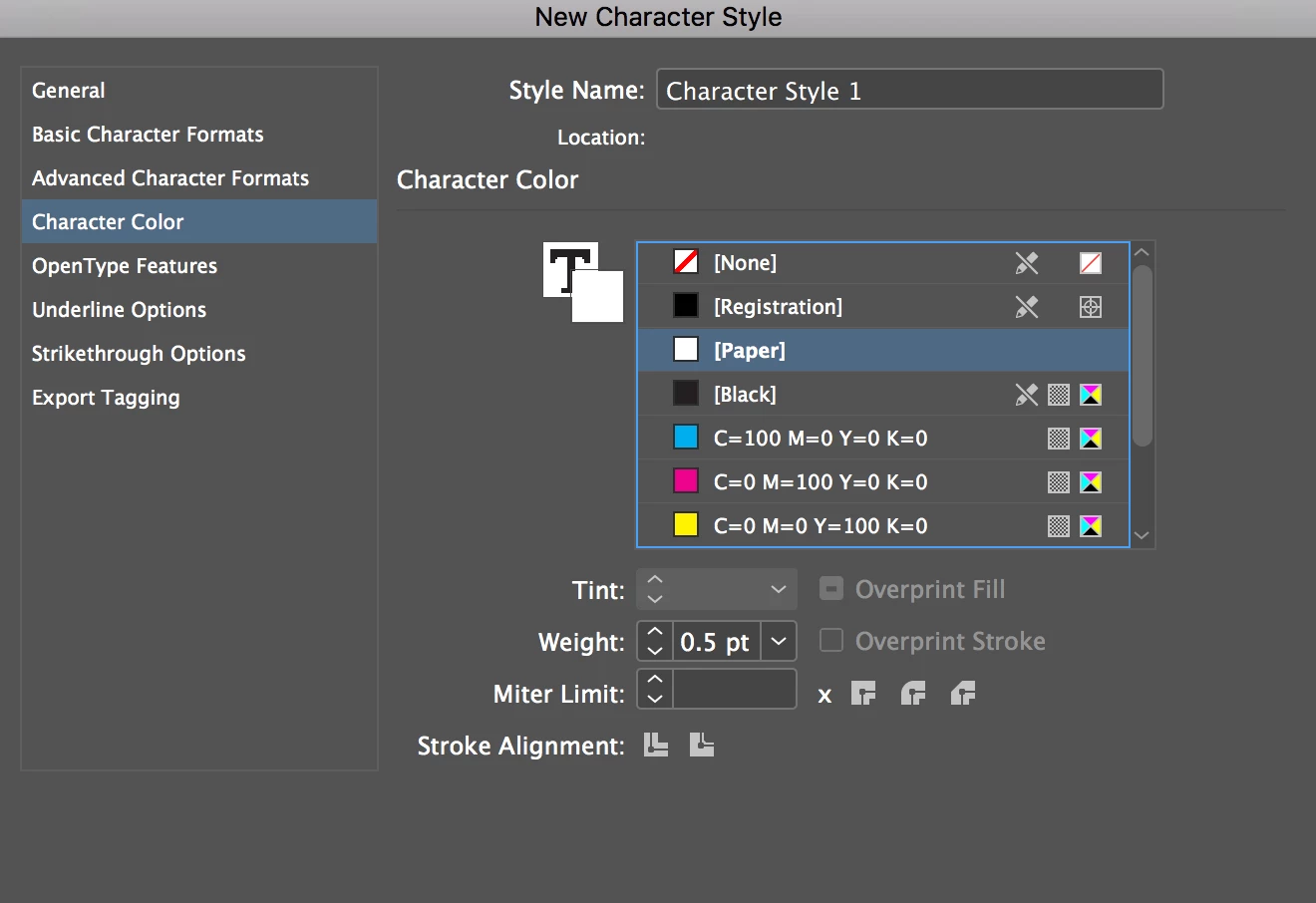Enable the Overprint Stroke checkbox
The height and width of the screenshot is (903, 1316).
point(831,641)
